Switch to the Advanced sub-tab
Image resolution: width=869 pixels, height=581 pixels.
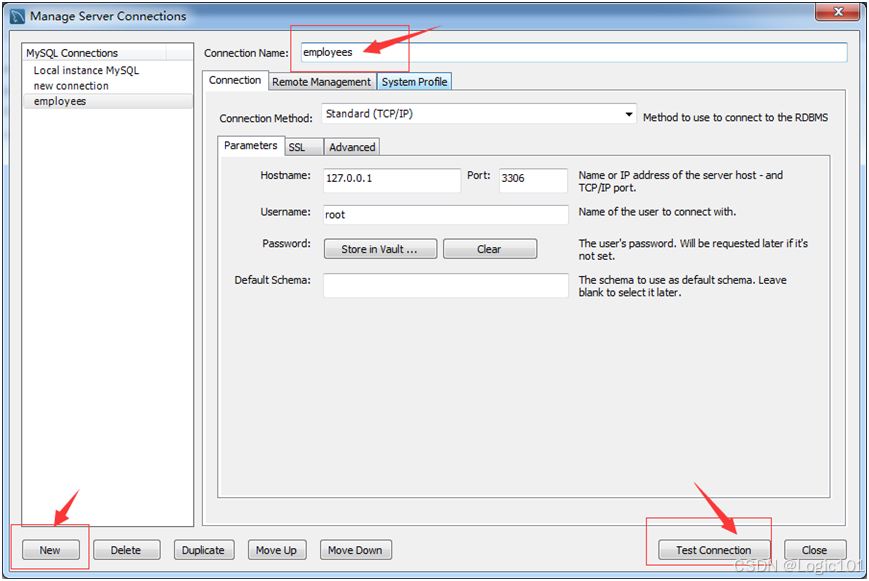352,147
